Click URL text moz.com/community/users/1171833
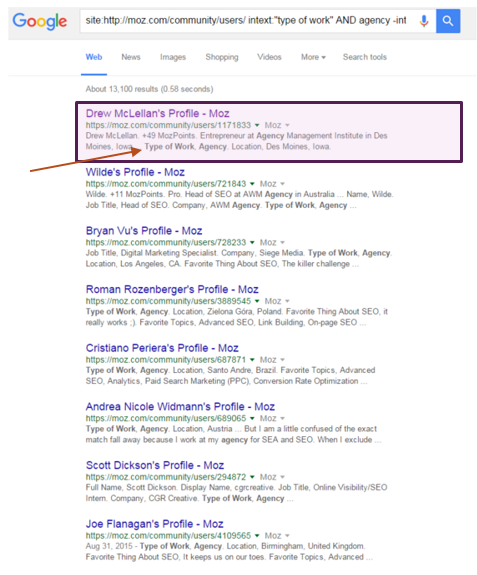Screen dimensions: 477x575 click(168, 125)
